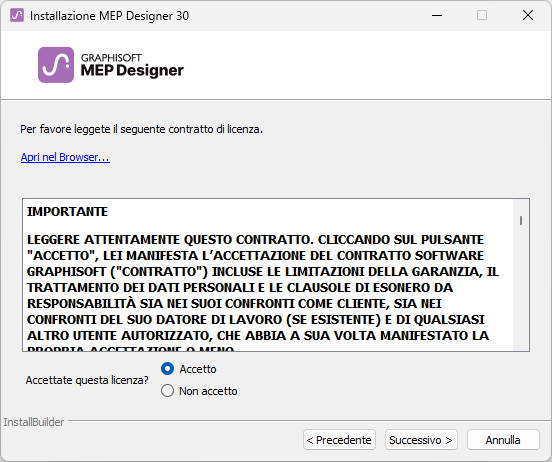This screenshot has width=552, height=462.
Task: Click the InstallBuilder label
Action: pos(34,422)
